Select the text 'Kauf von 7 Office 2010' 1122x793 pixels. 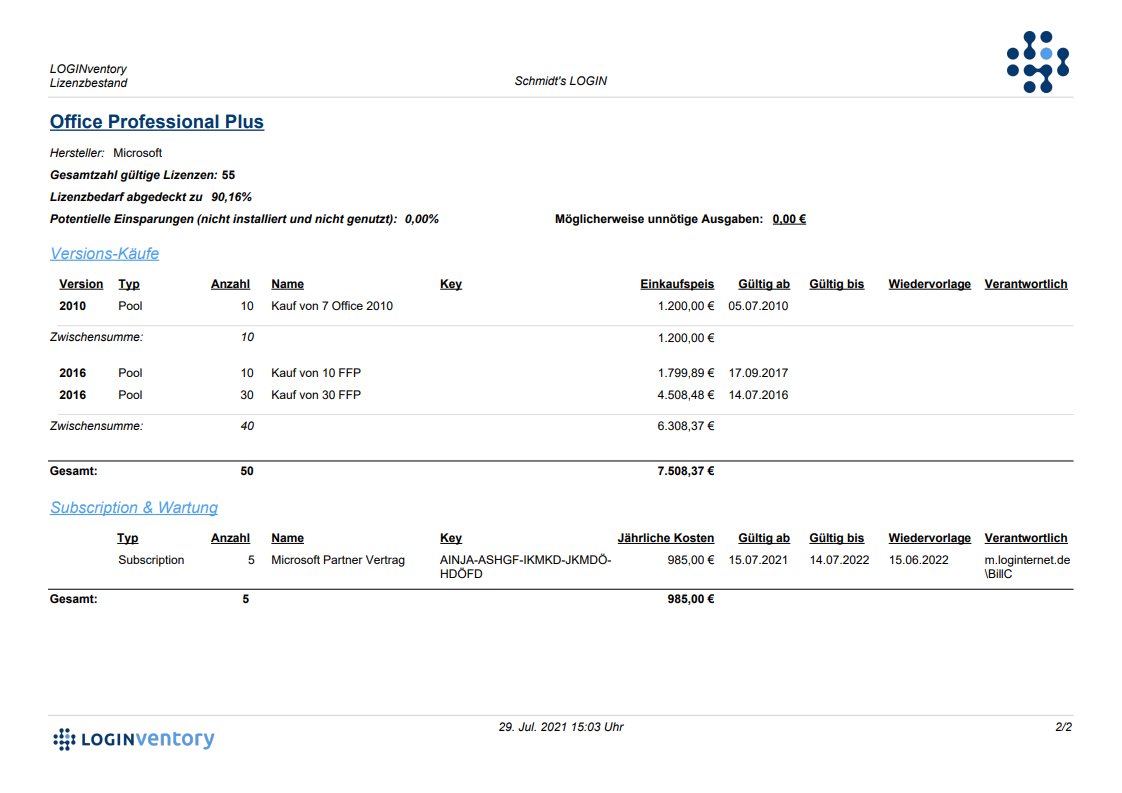pos(332,306)
